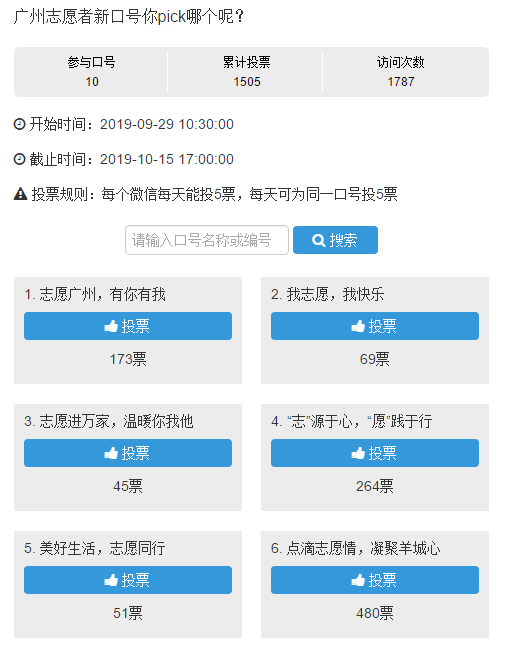Click thumbs-up icon for slogan 1 志愿广州
The image size is (507, 648).
coord(111,326)
